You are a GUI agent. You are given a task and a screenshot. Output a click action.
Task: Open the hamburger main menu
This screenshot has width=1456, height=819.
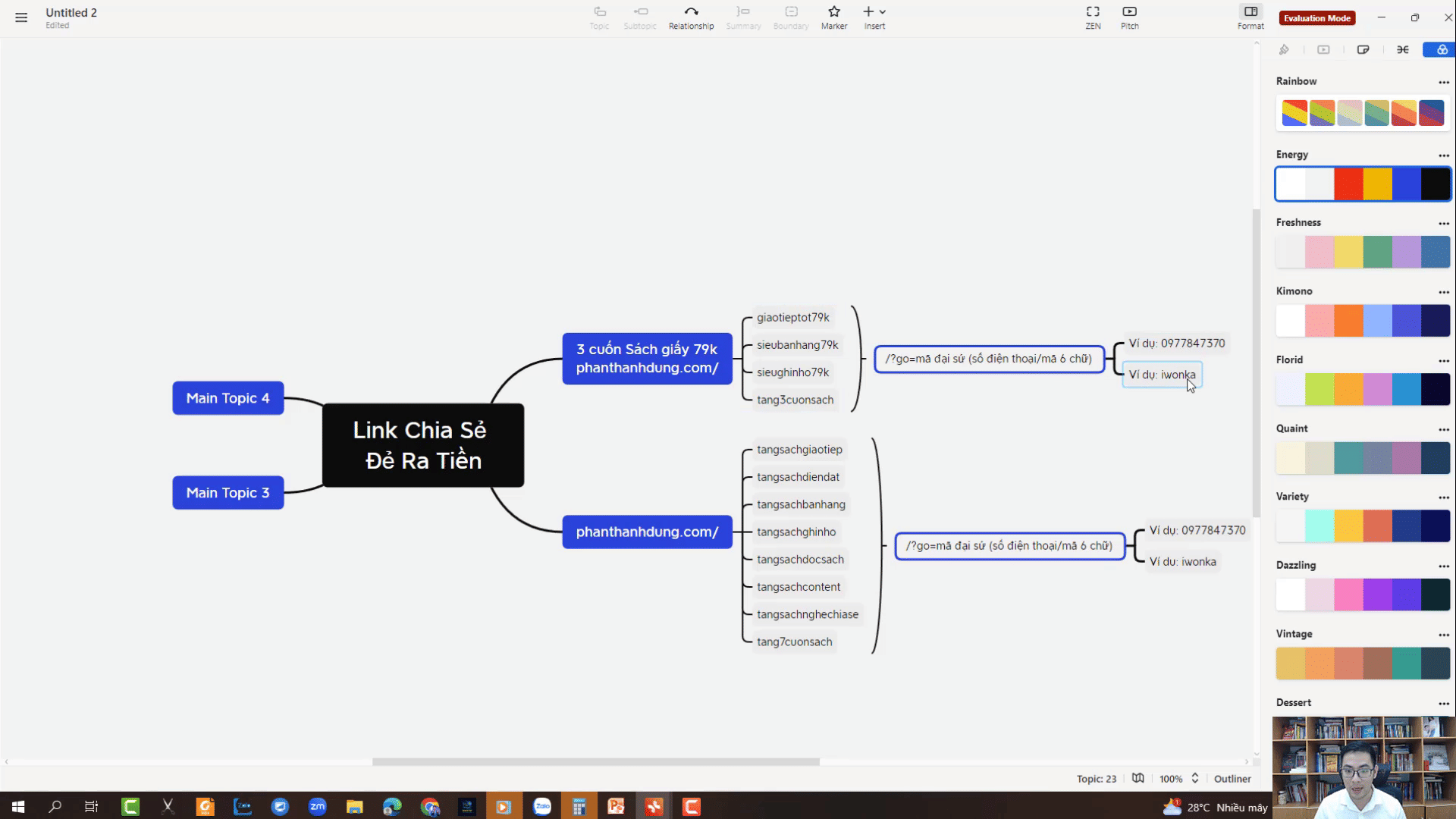[21, 17]
